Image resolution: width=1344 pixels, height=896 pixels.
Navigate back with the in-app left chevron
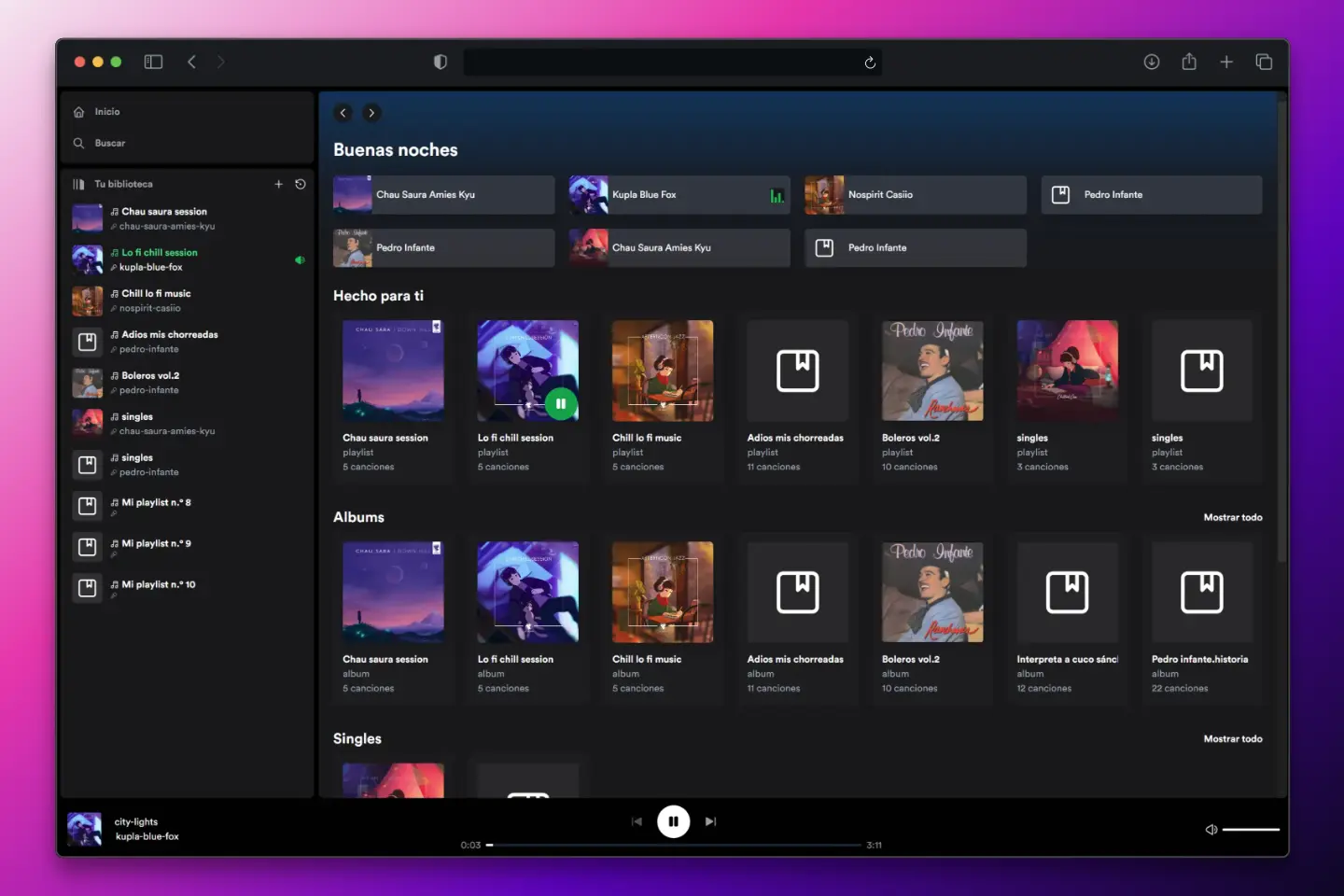click(x=343, y=113)
